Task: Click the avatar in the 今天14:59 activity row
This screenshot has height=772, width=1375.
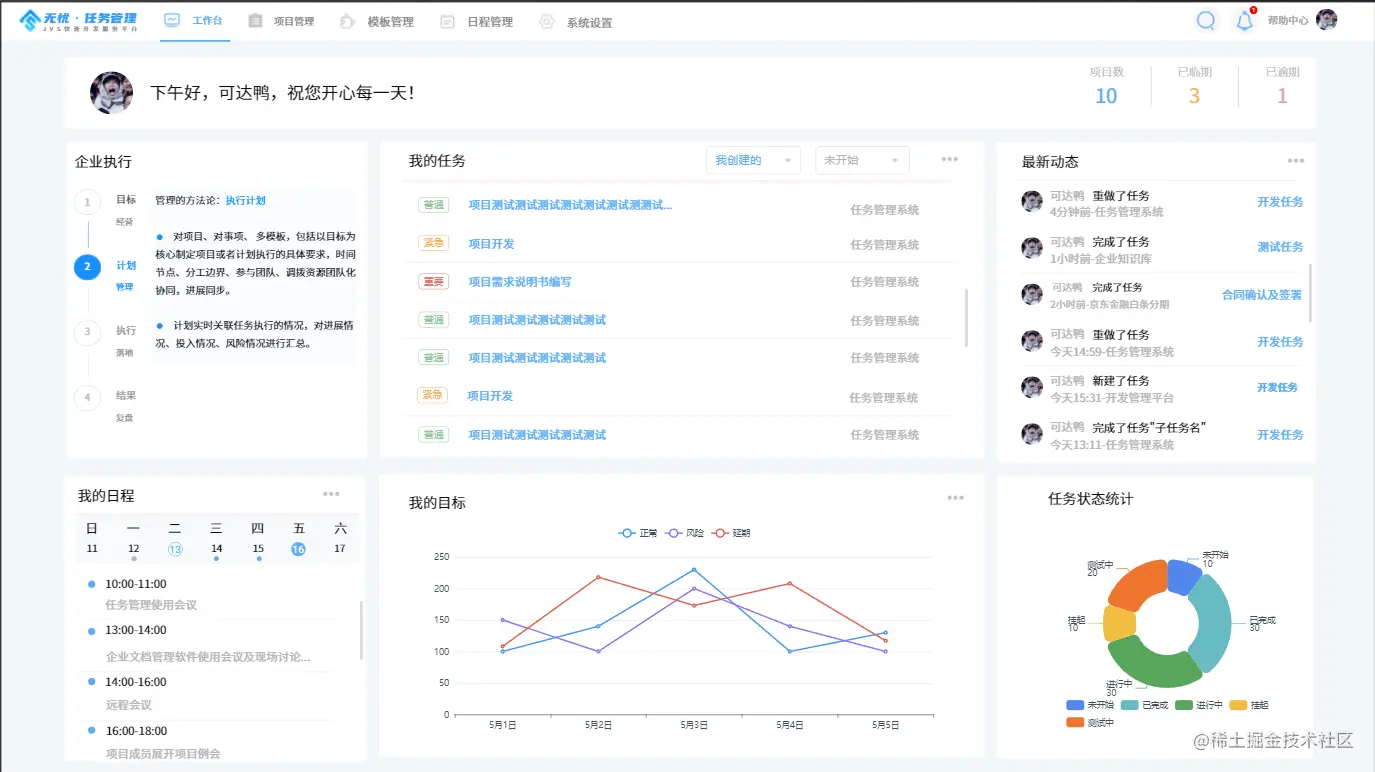Action: 1032,341
